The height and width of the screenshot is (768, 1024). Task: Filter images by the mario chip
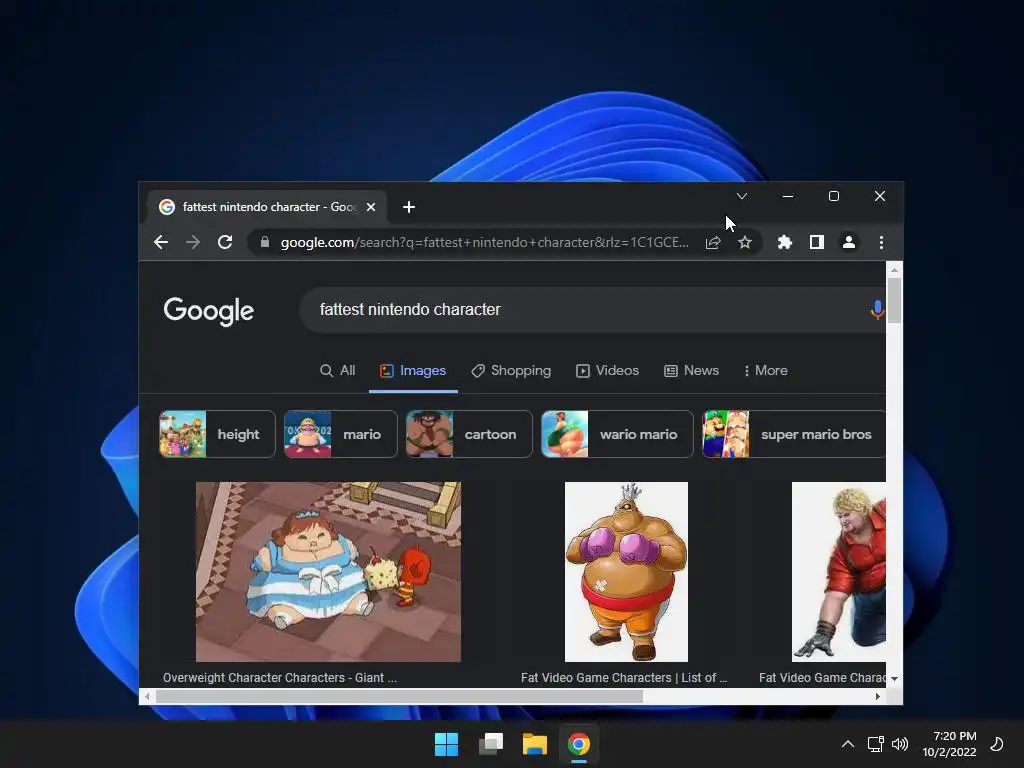tap(340, 434)
